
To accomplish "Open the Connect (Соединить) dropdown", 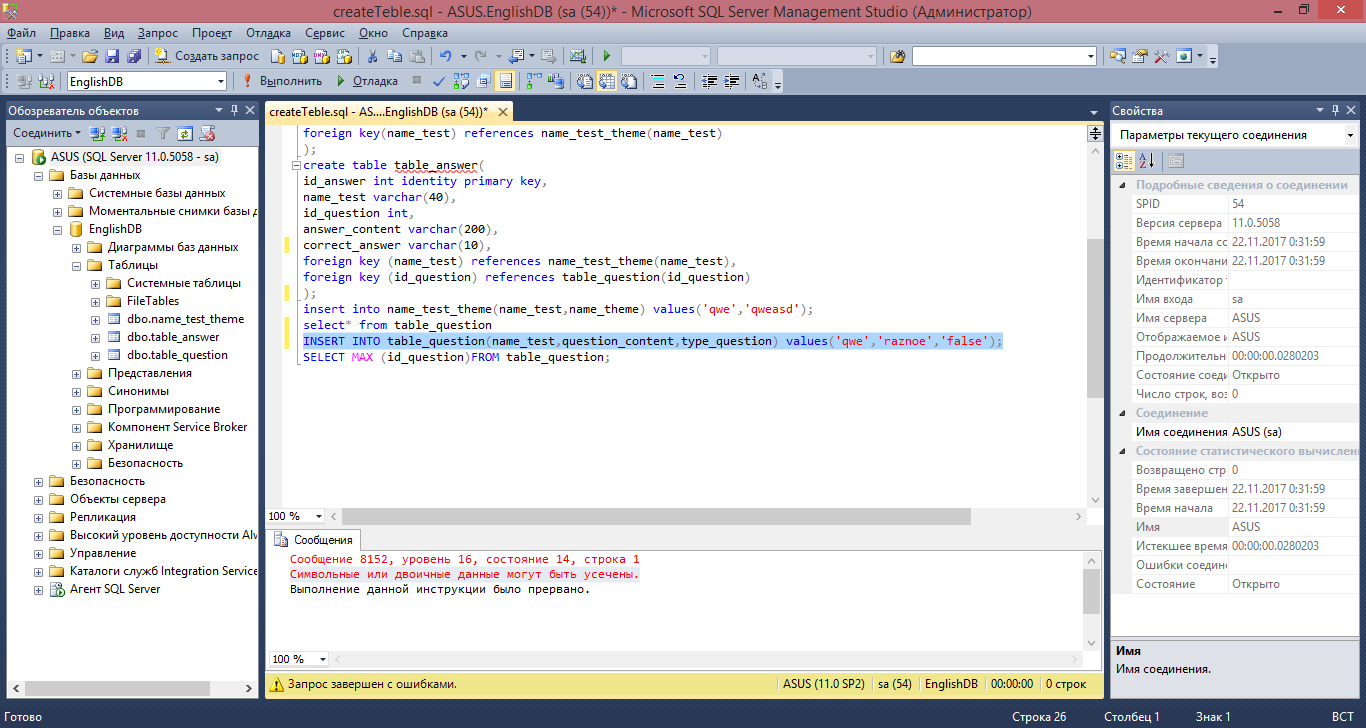I will click(47, 133).
